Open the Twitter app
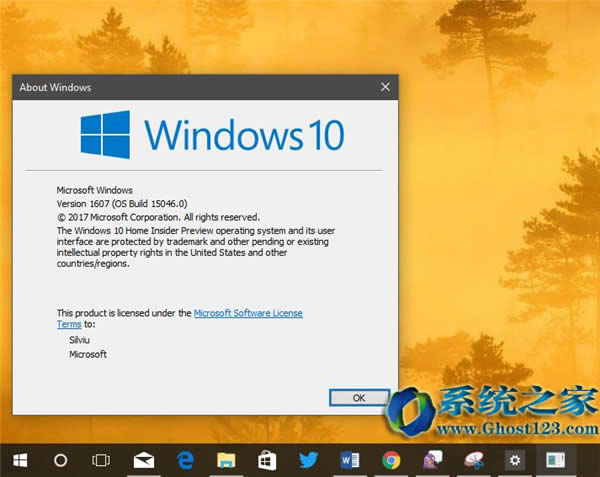This screenshot has height=477, width=600. [308, 460]
